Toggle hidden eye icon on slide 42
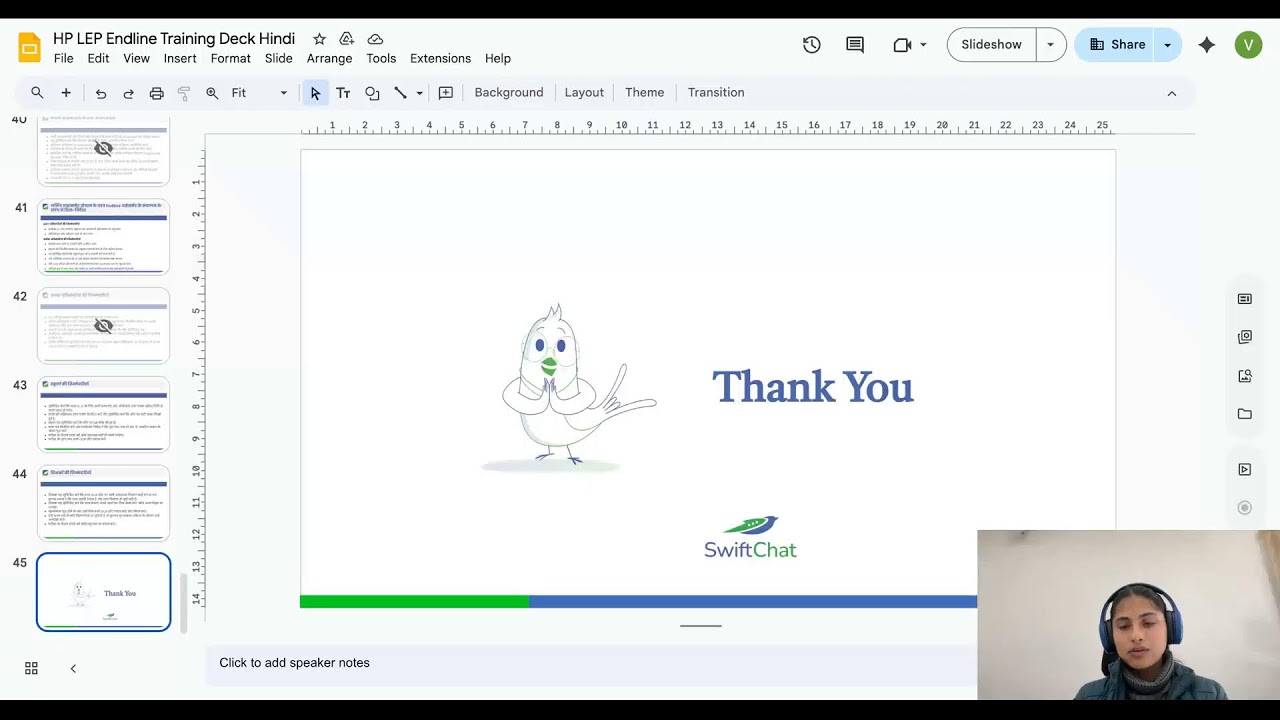 [x=103, y=326]
